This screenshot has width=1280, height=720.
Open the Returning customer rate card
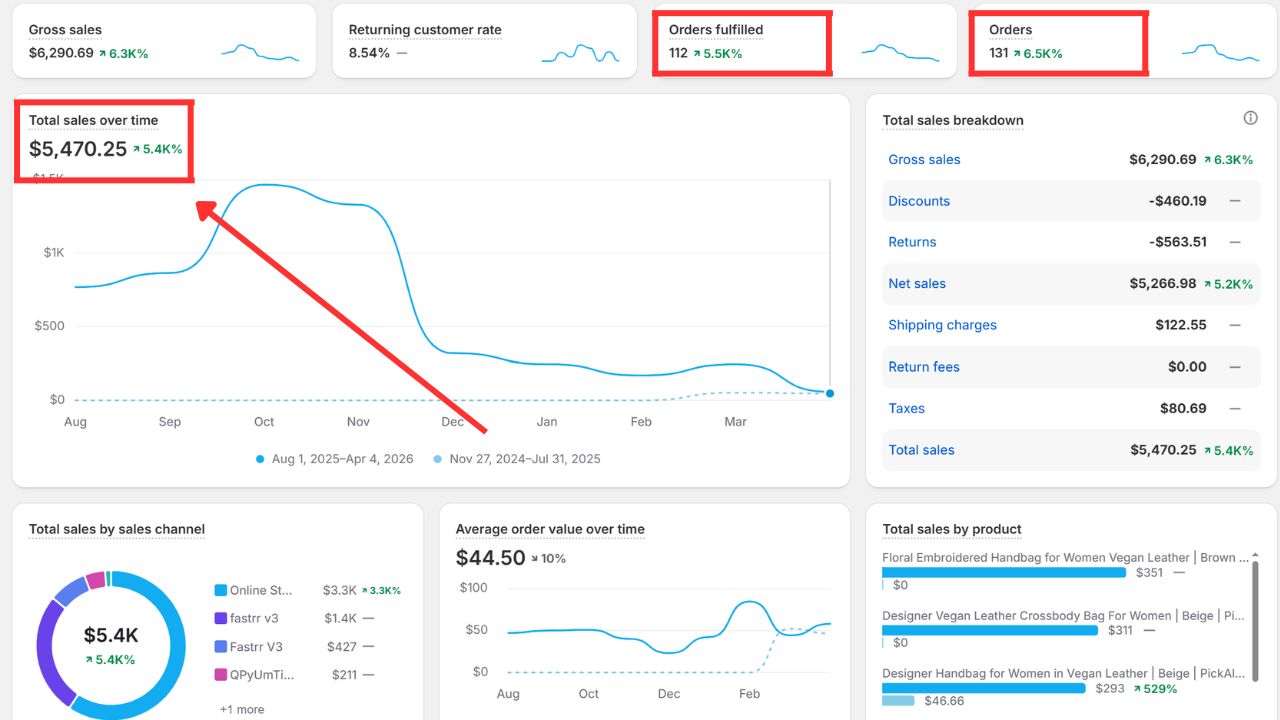point(425,30)
